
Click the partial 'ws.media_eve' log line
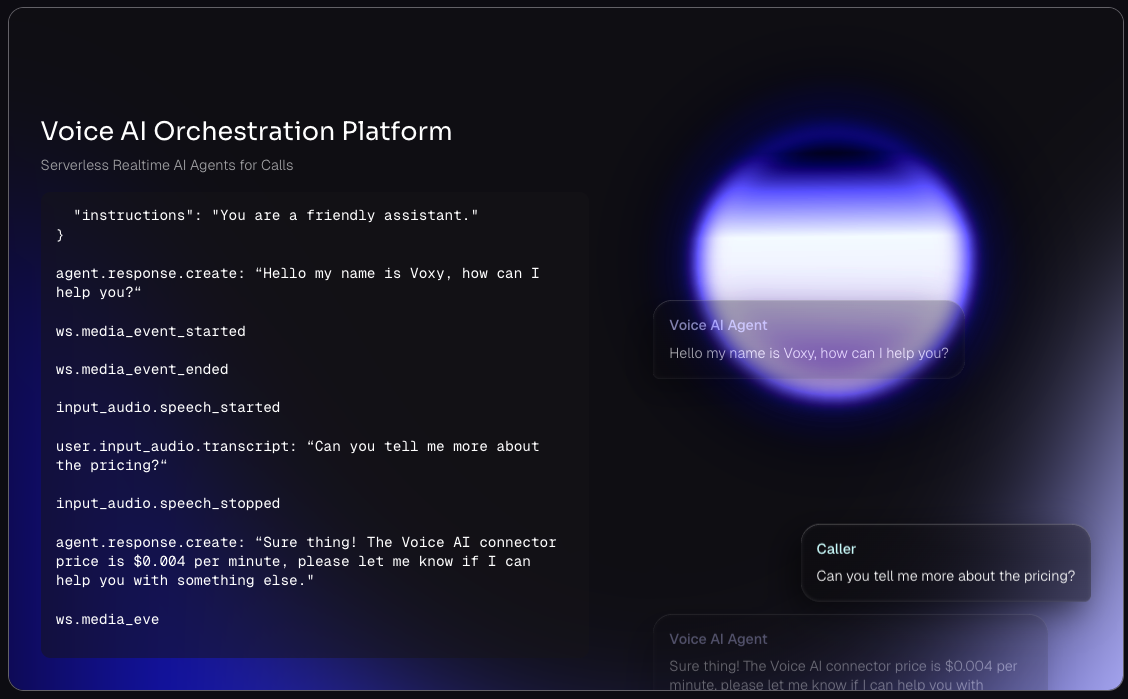107,619
